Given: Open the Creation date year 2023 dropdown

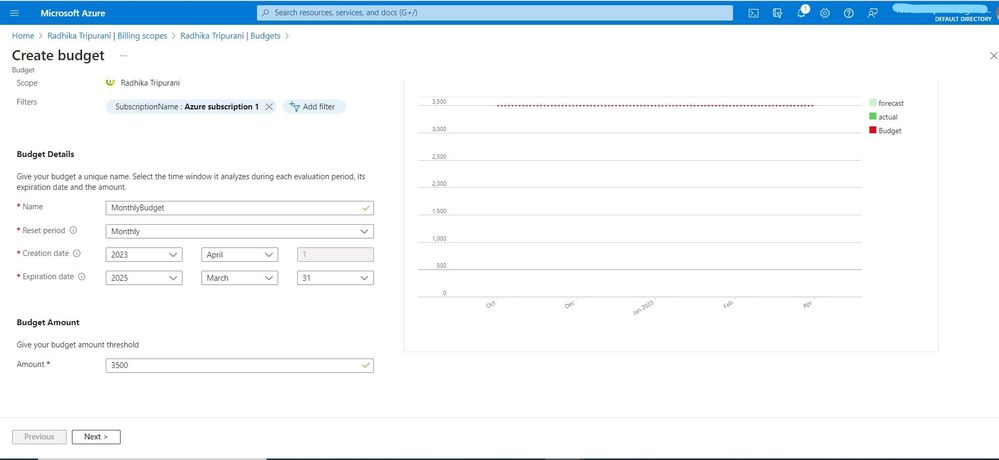Looking at the screenshot, I should point(144,254).
